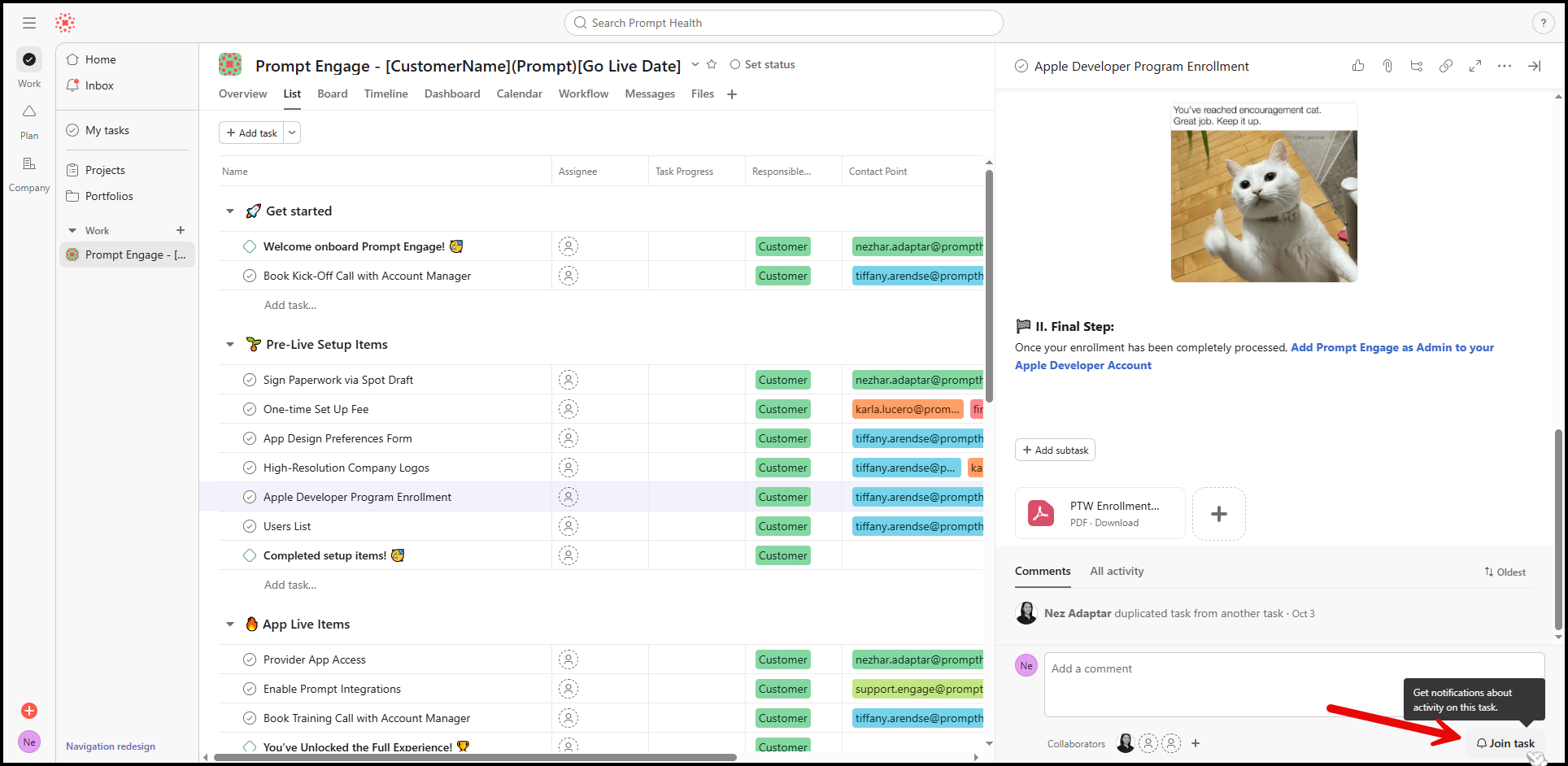
Task: Complete Book Kick-Off Call task
Action: (250, 276)
